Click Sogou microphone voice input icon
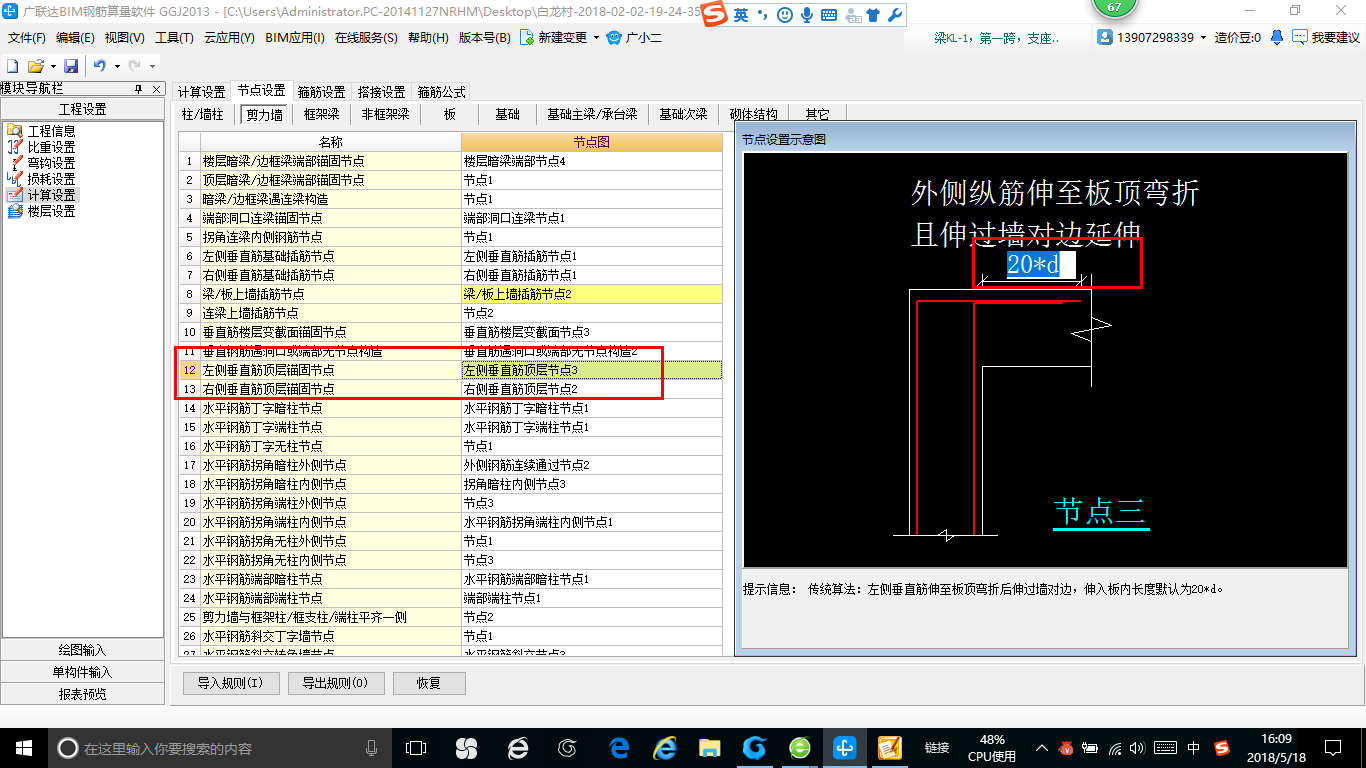 pos(807,15)
